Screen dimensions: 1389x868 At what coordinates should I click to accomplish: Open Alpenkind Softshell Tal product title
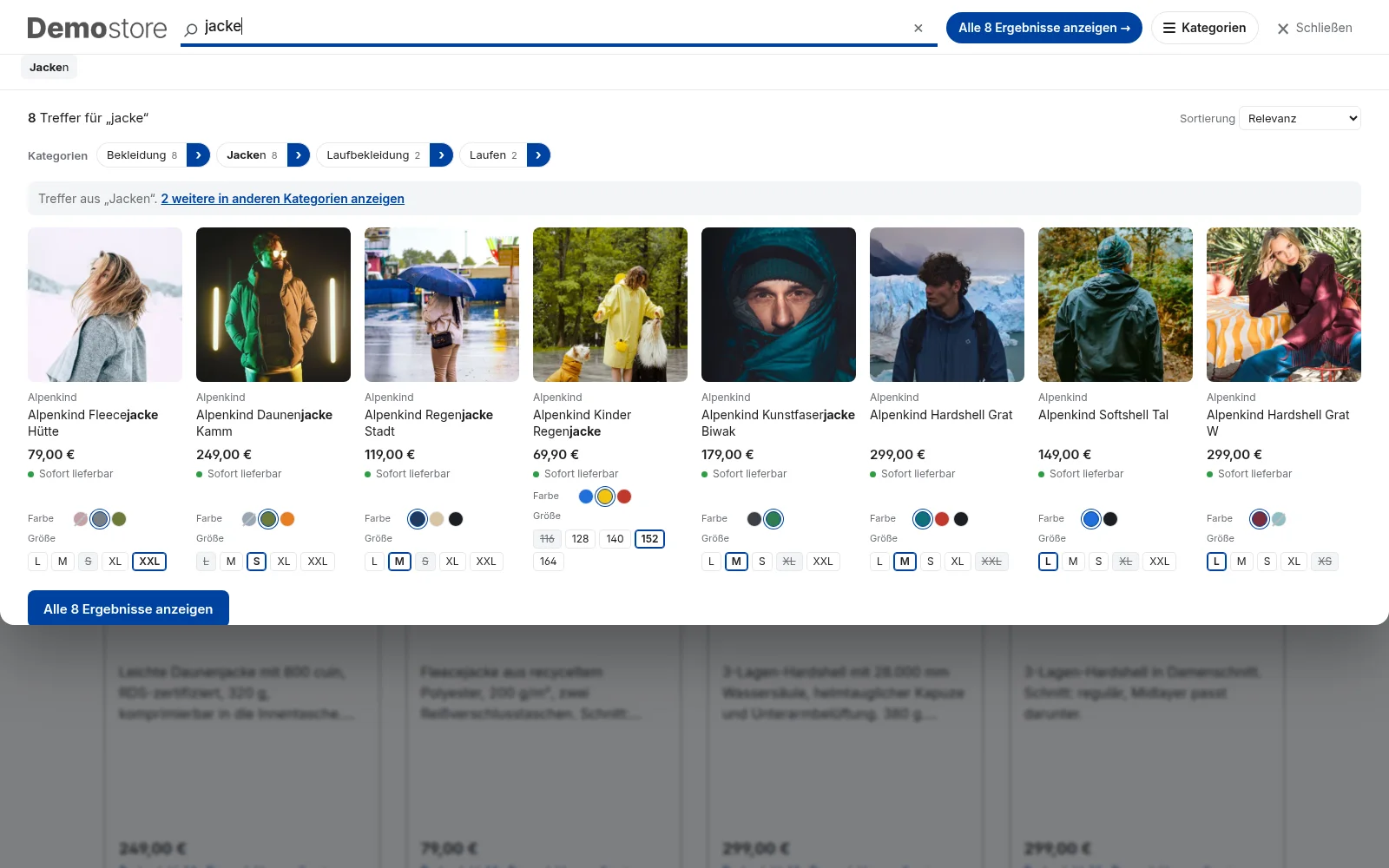click(x=1103, y=415)
